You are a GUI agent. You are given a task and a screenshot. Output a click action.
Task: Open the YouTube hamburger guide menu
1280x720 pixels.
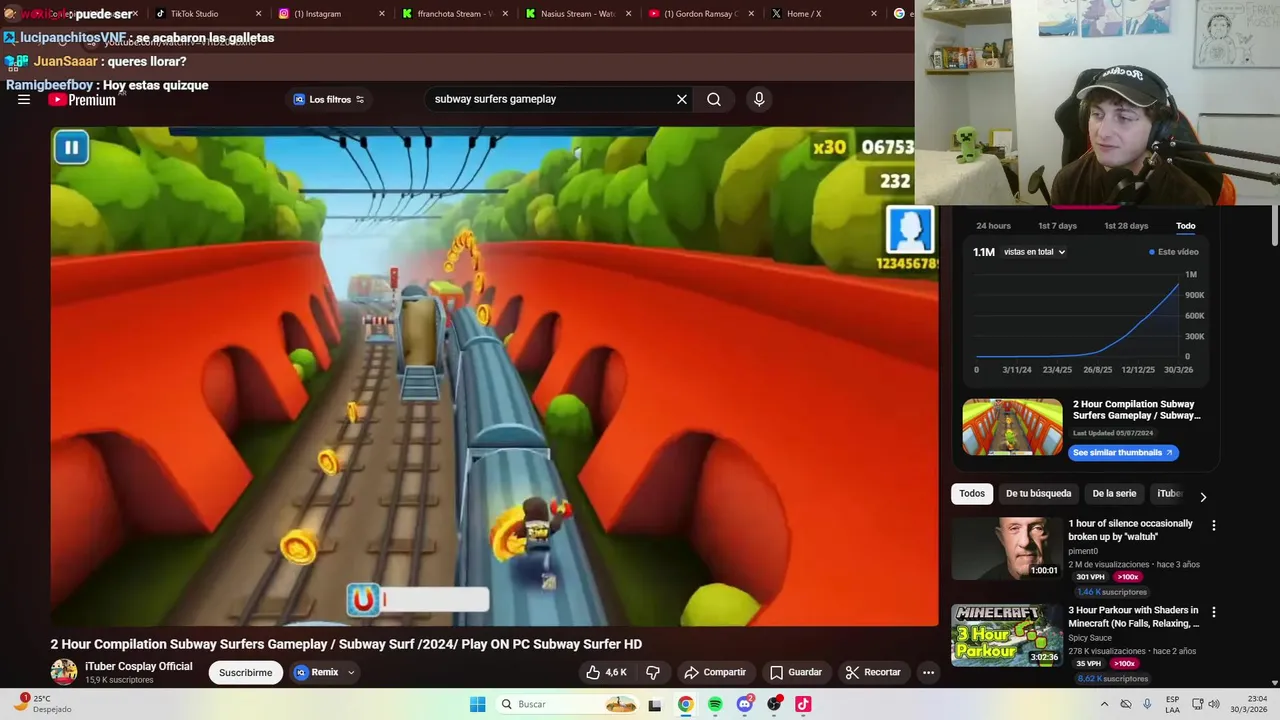tap(24, 99)
